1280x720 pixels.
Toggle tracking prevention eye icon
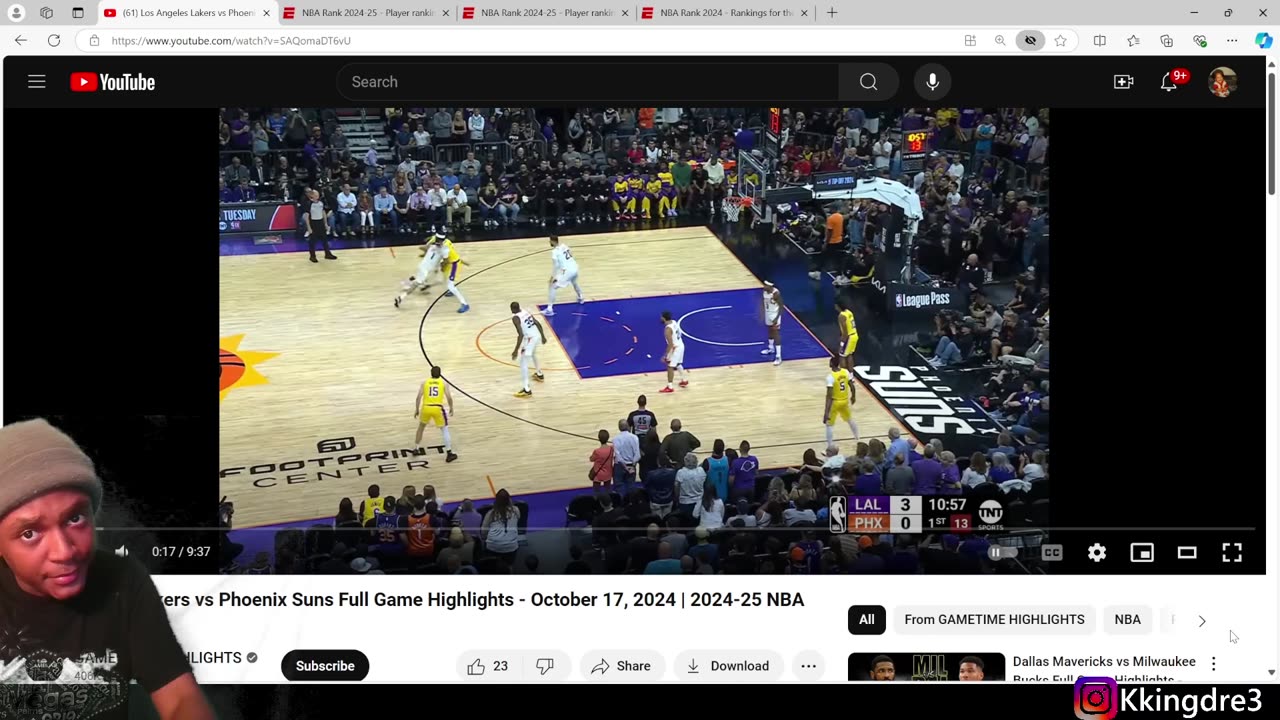1030,41
